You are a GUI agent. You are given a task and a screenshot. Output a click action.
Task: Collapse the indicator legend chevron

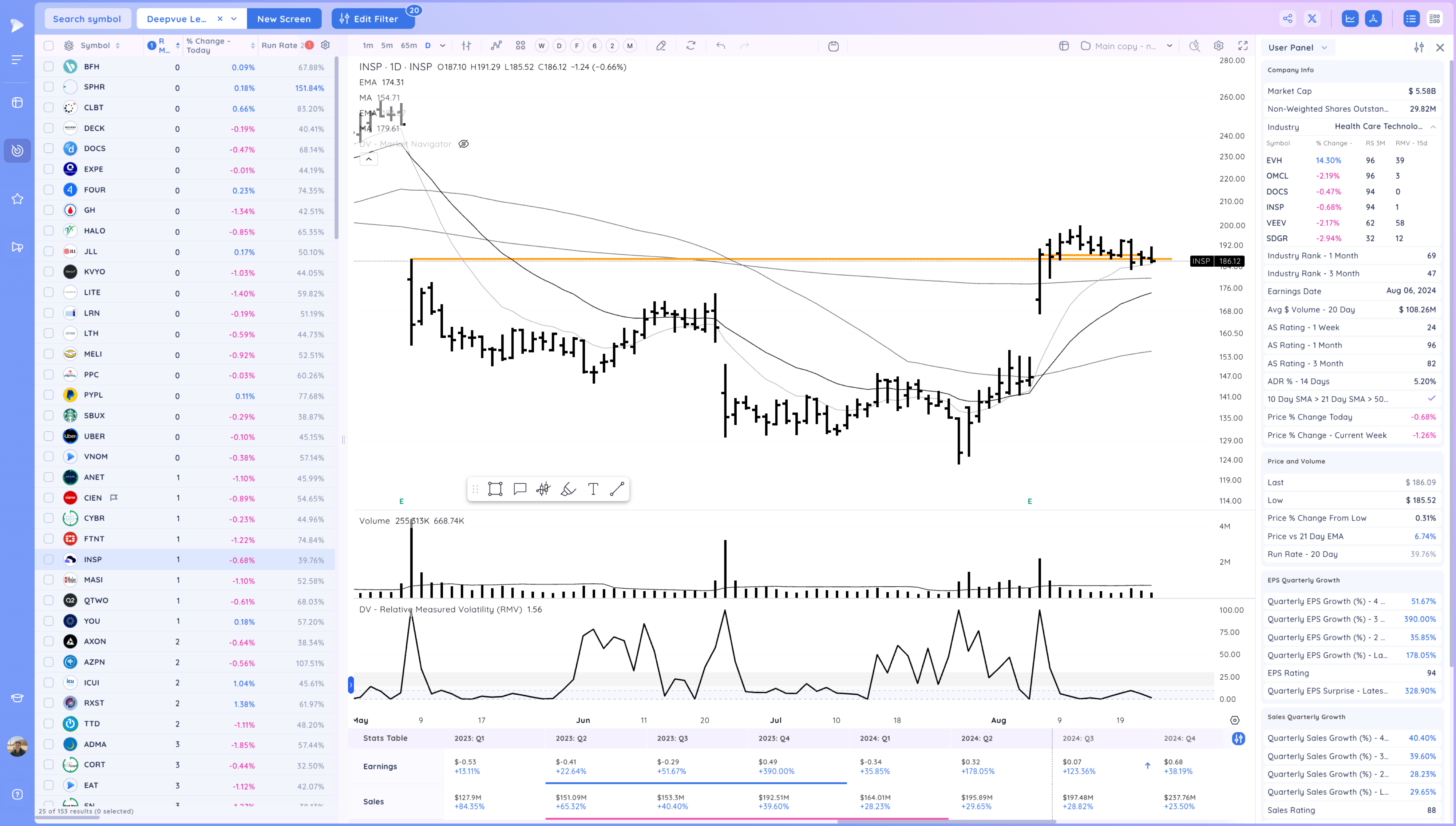pyautogui.click(x=369, y=159)
